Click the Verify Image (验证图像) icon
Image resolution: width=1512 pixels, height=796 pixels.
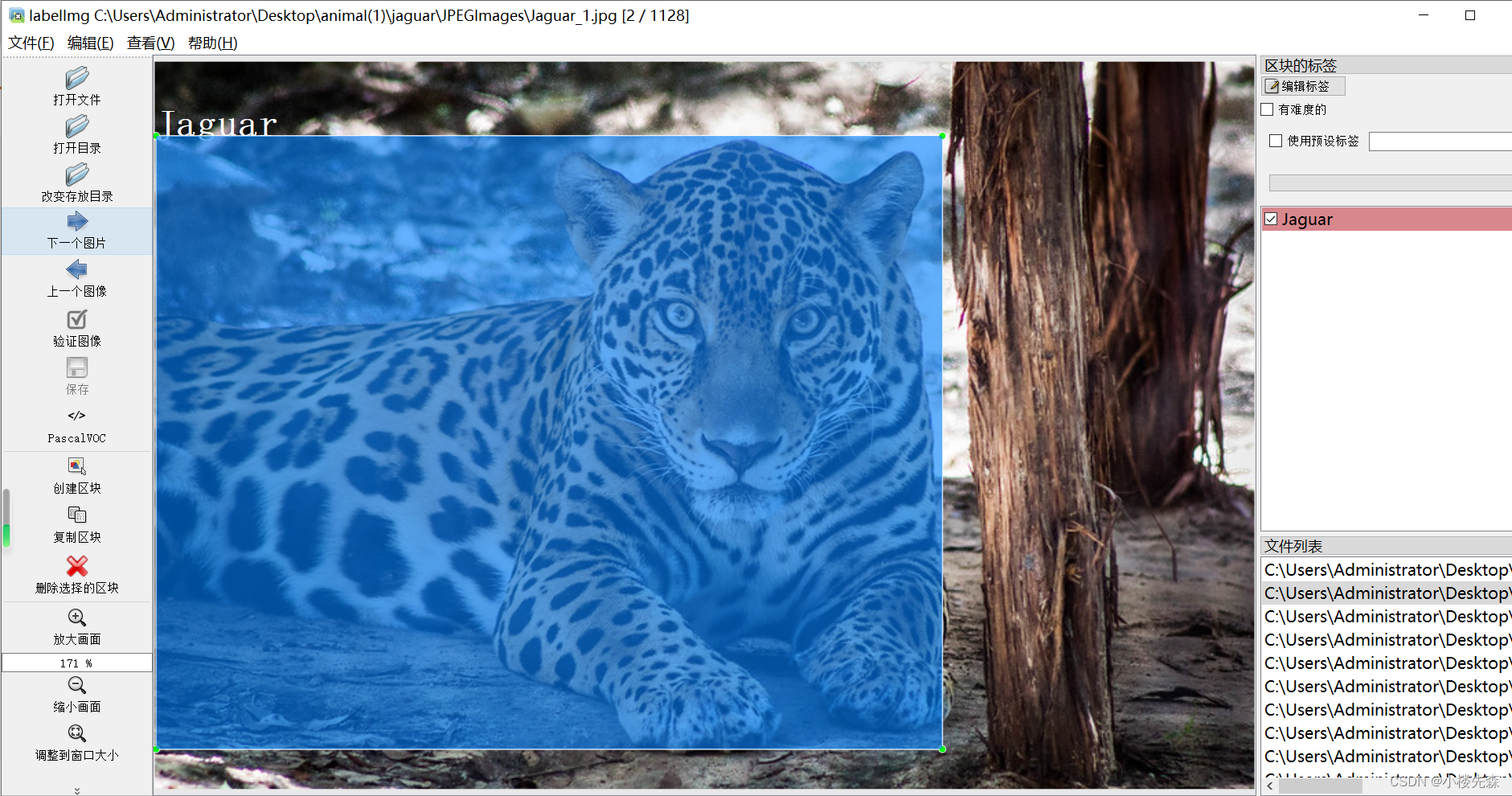[x=77, y=320]
